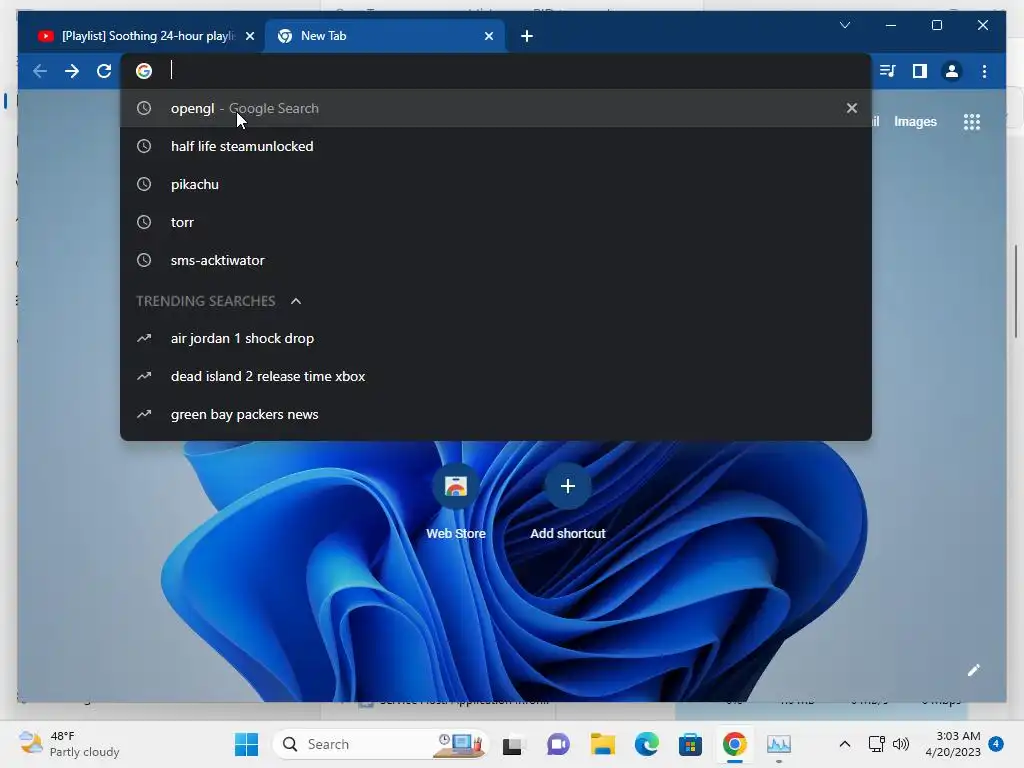Open the Chrome three-dot menu
The width and height of the screenshot is (1024, 768).
984,71
